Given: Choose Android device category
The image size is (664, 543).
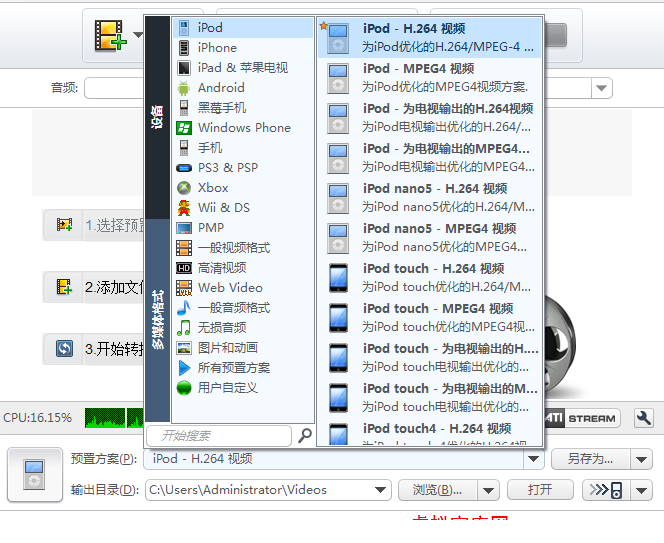Looking at the screenshot, I should [x=243, y=88].
